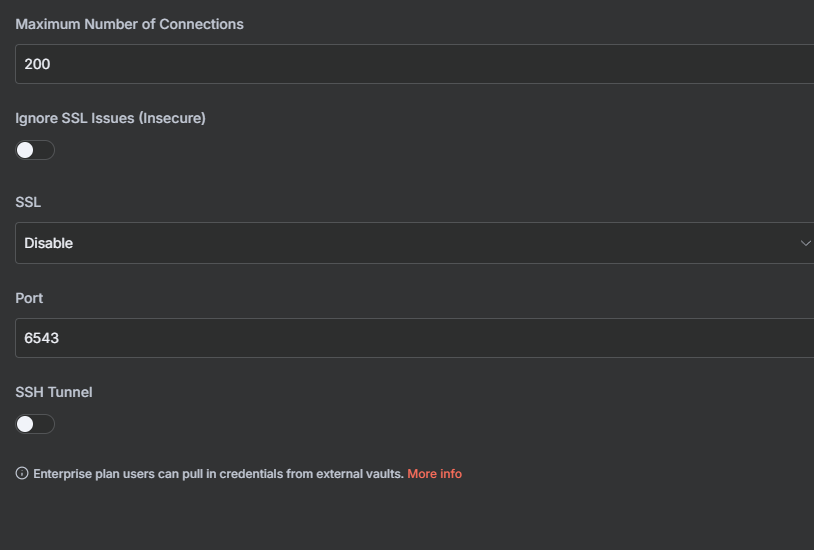Select the 'Disable' value shown in SSL
Viewport: 814px width, 550px height.
pos(49,243)
